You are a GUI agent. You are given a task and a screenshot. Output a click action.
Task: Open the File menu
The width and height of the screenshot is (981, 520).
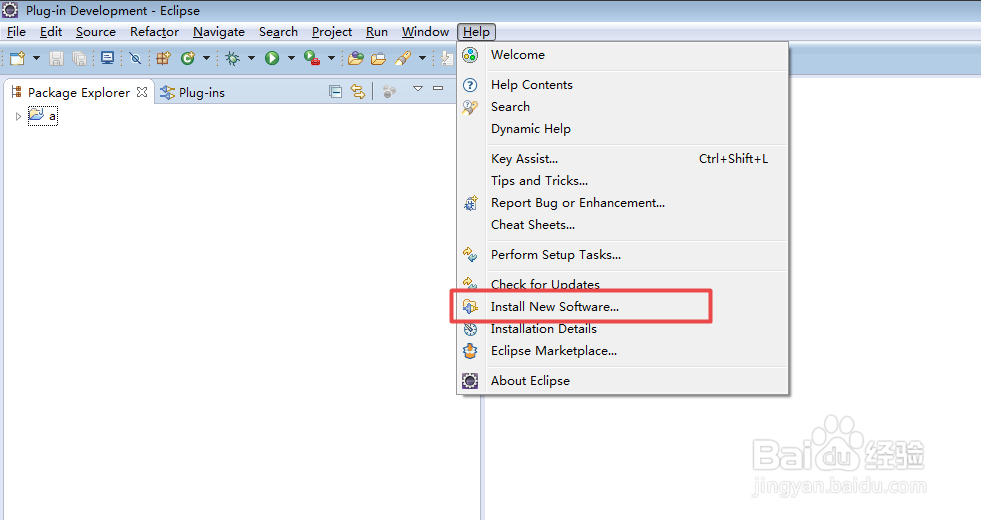tap(16, 32)
